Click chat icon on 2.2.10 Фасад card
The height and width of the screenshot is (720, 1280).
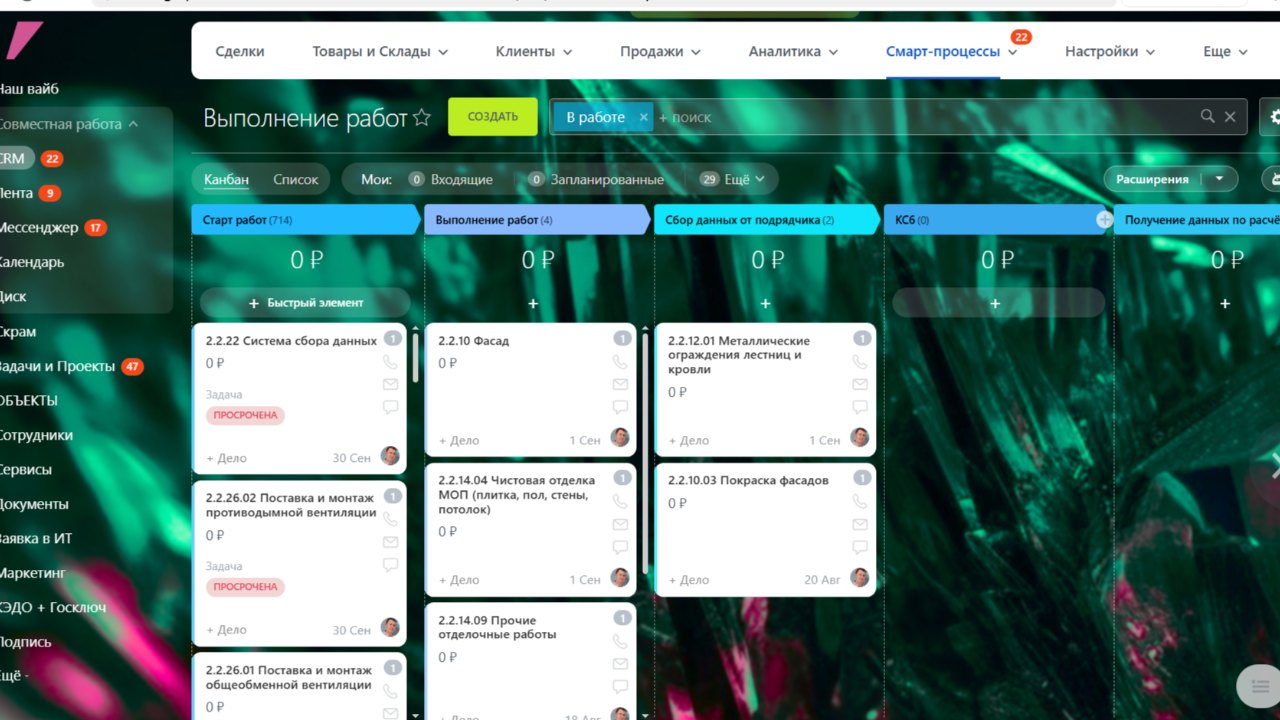click(x=620, y=407)
